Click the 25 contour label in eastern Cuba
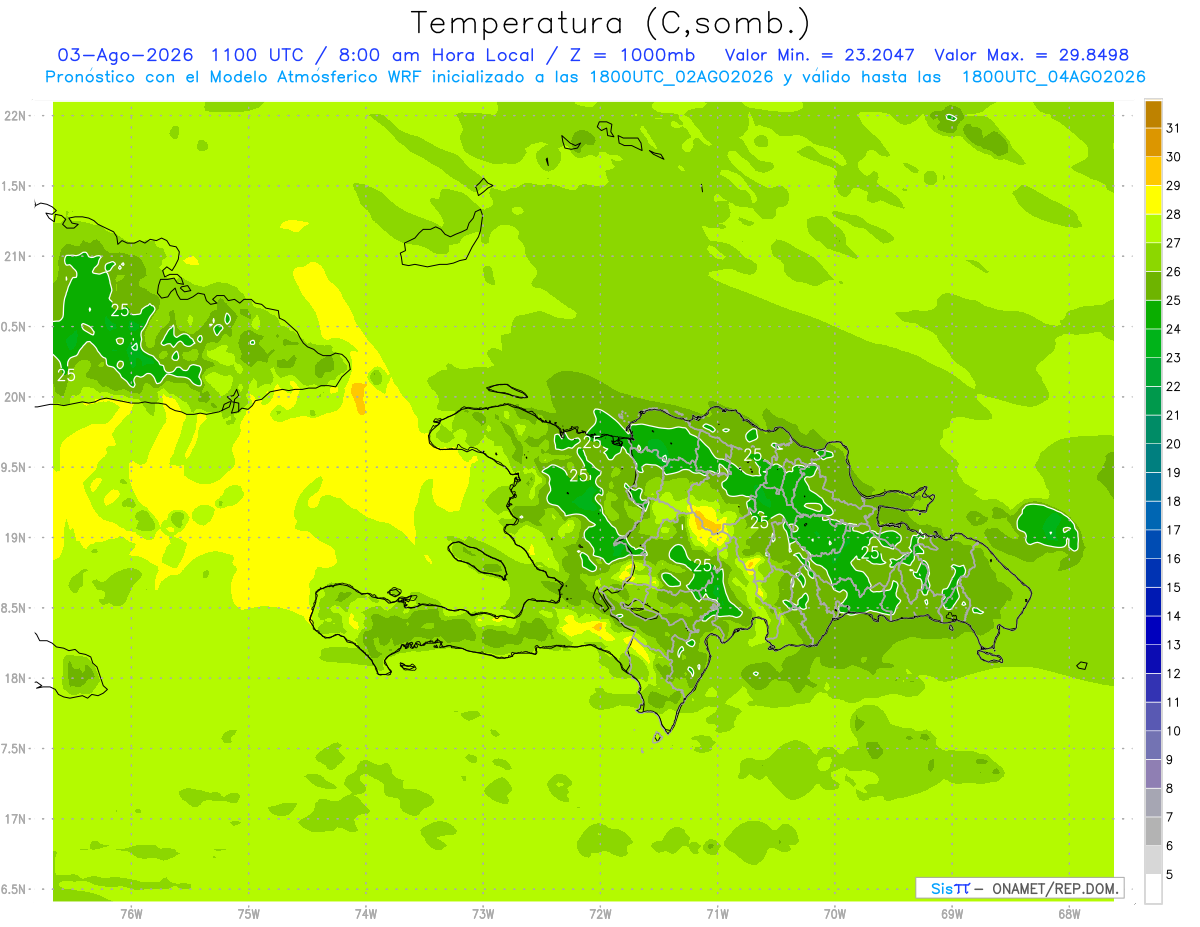Image resolution: width=1200 pixels, height=927 pixels. pyautogui.click(x=120, y=310)
